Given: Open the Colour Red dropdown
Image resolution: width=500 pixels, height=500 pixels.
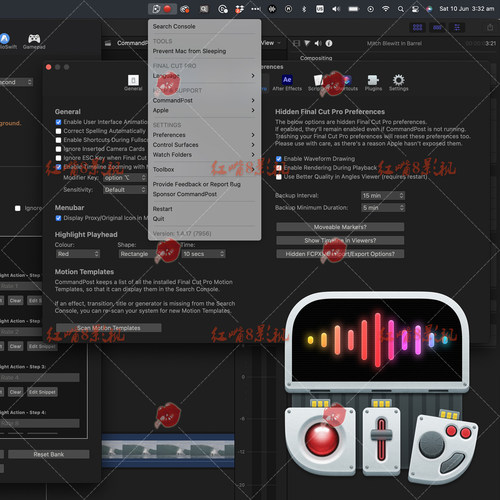Looking at the screenshot, I should pos(77,254).
